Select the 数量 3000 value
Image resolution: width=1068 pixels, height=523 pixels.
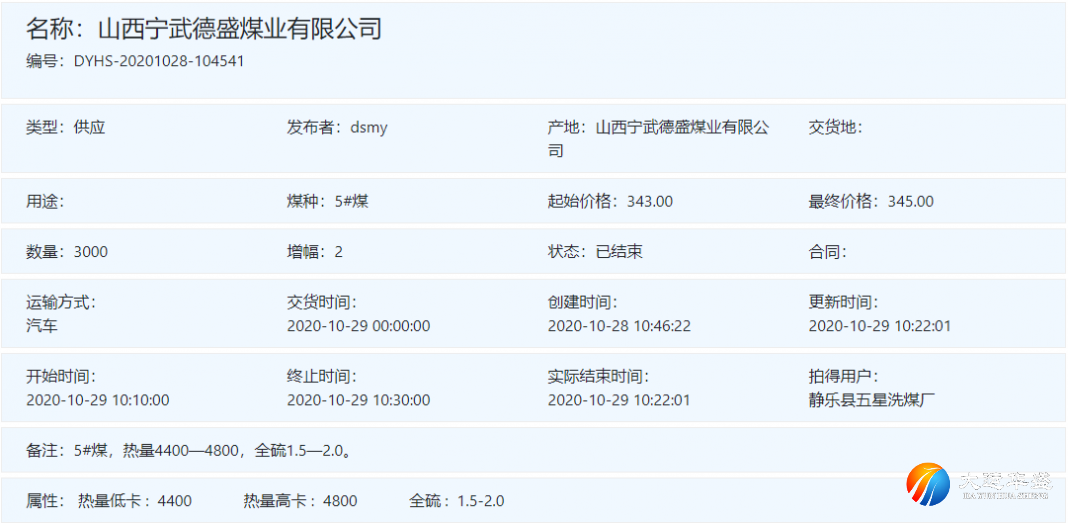click(90, 252)
